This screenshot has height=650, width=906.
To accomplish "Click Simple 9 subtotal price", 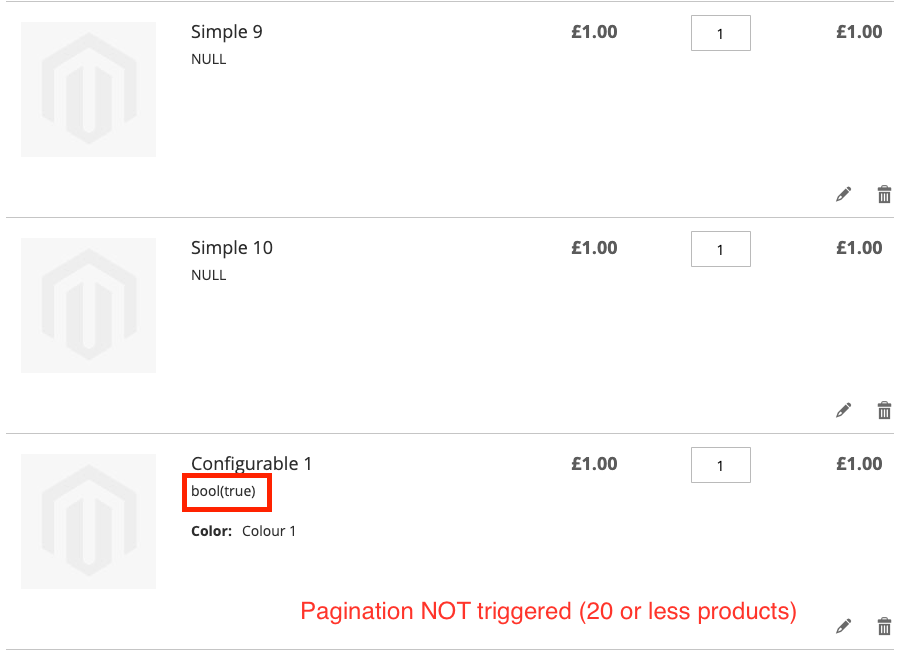I will (859, 32).
